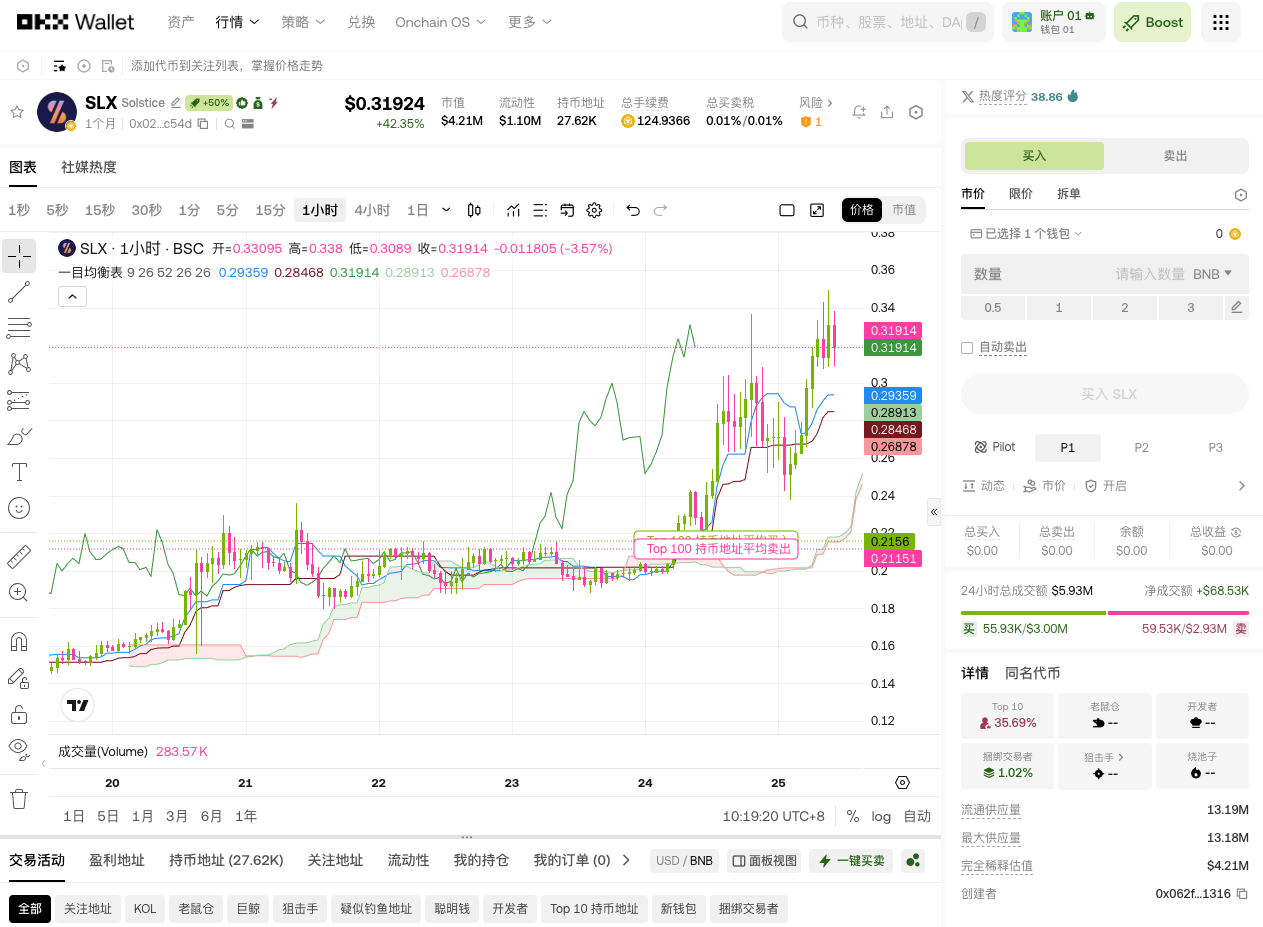Viewport: 1263px width, 927px height.
Task: Open the text annotation tool
Action: tap(18, 472)
